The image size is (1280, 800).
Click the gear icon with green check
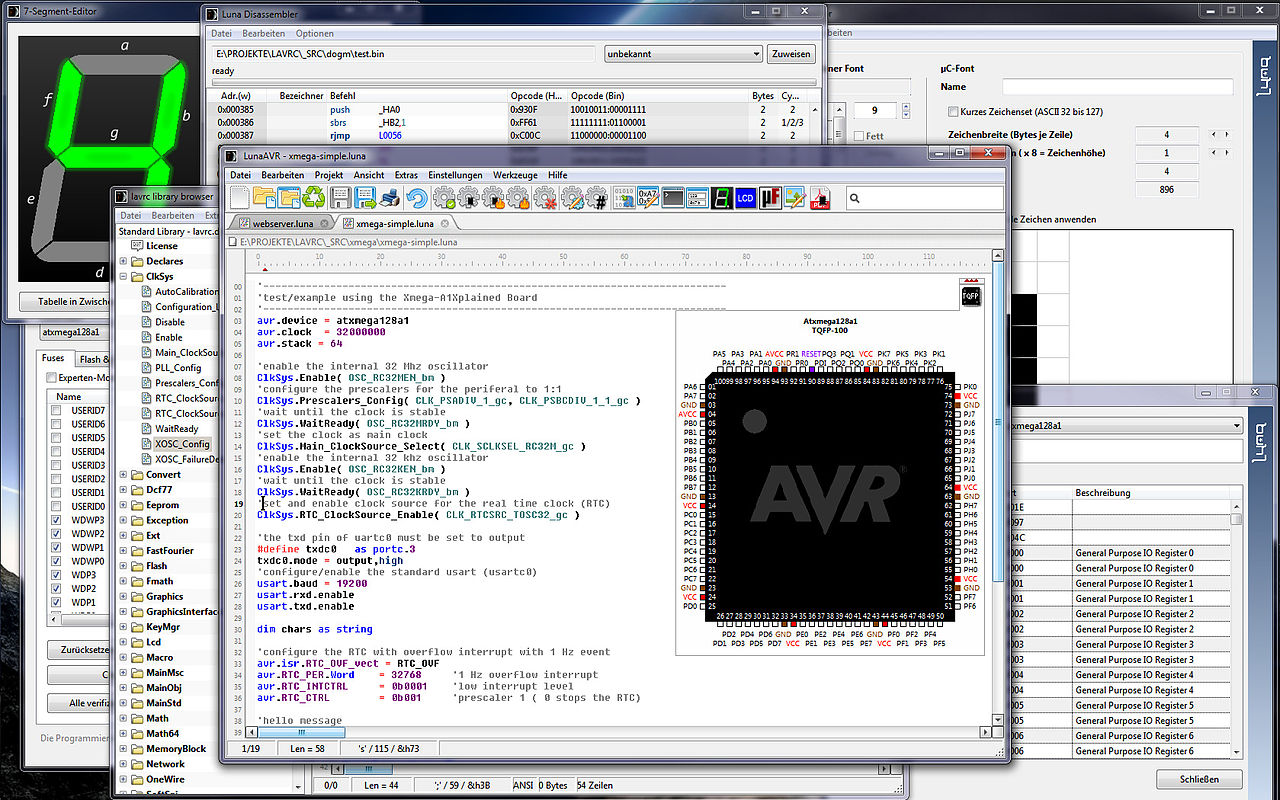tap(444, 197)
